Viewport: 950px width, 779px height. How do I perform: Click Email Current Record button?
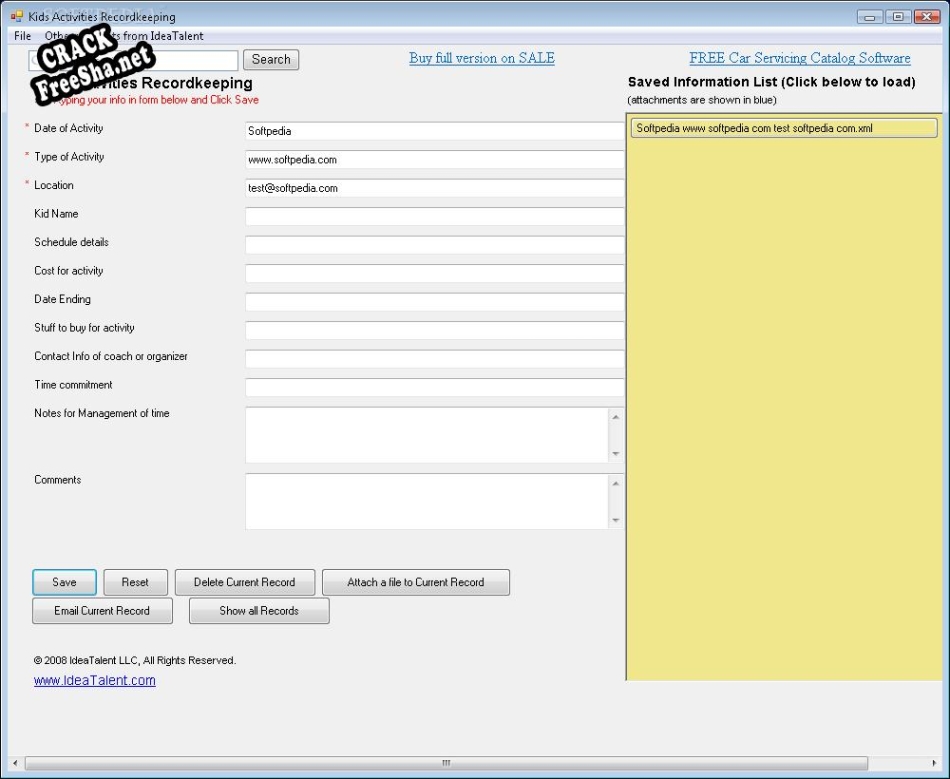tap(102, 611)
